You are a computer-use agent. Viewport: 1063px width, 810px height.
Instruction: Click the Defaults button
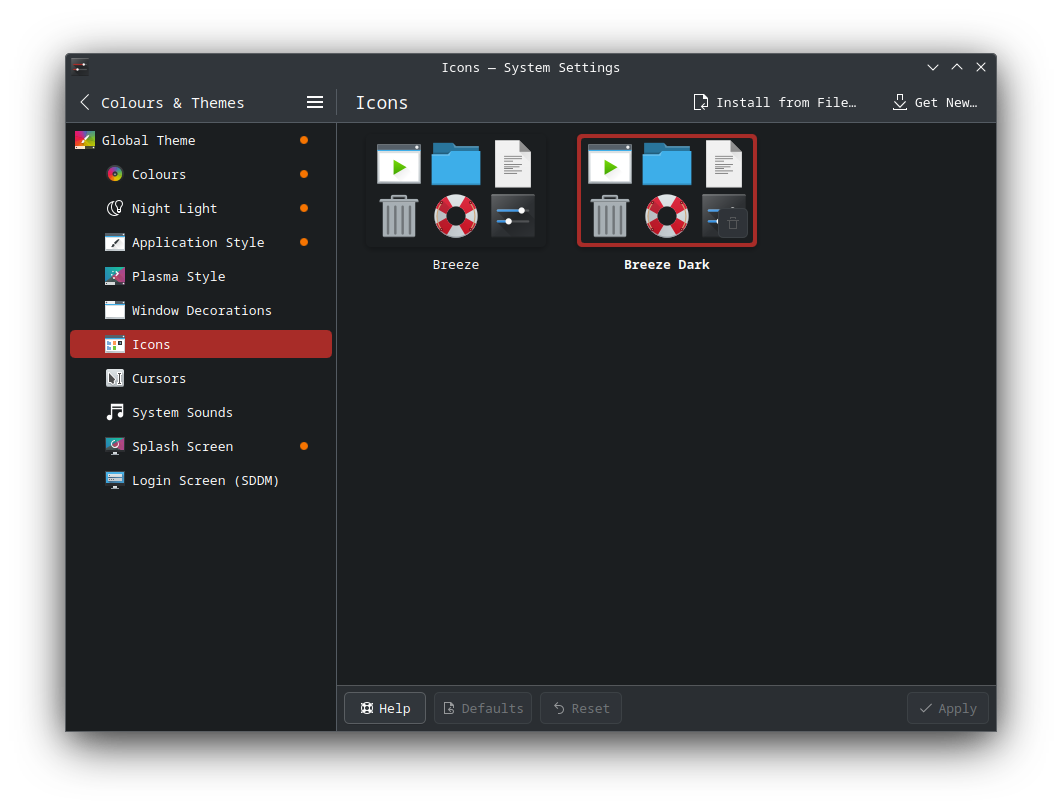pyautogui.click(x=483, y=708)
